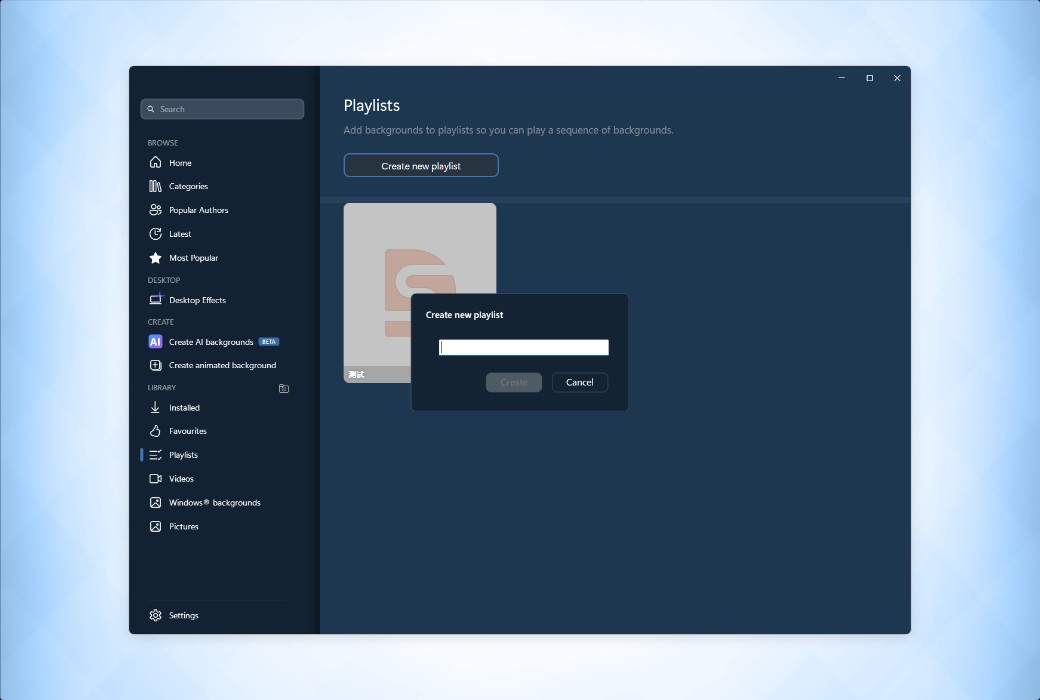Open the Home page label
This screenshot has width=1040, height=700.
[180, 163]
